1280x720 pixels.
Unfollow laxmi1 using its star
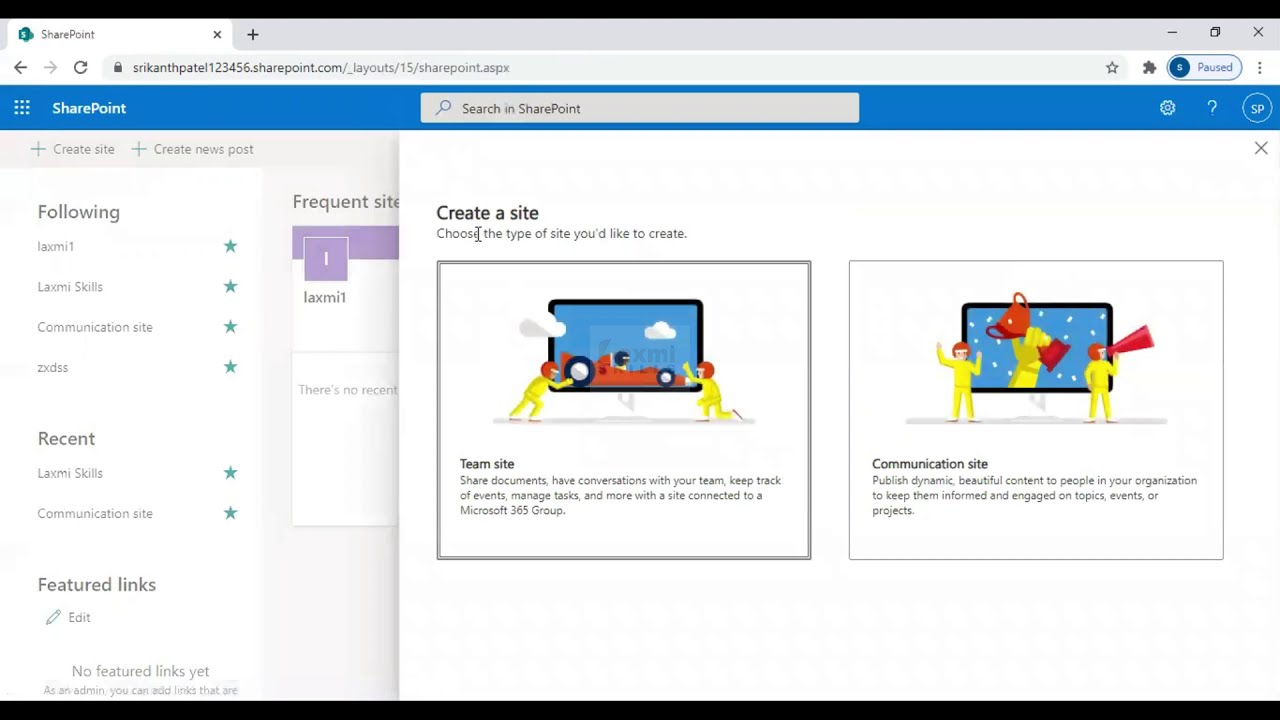coord(230,246)
